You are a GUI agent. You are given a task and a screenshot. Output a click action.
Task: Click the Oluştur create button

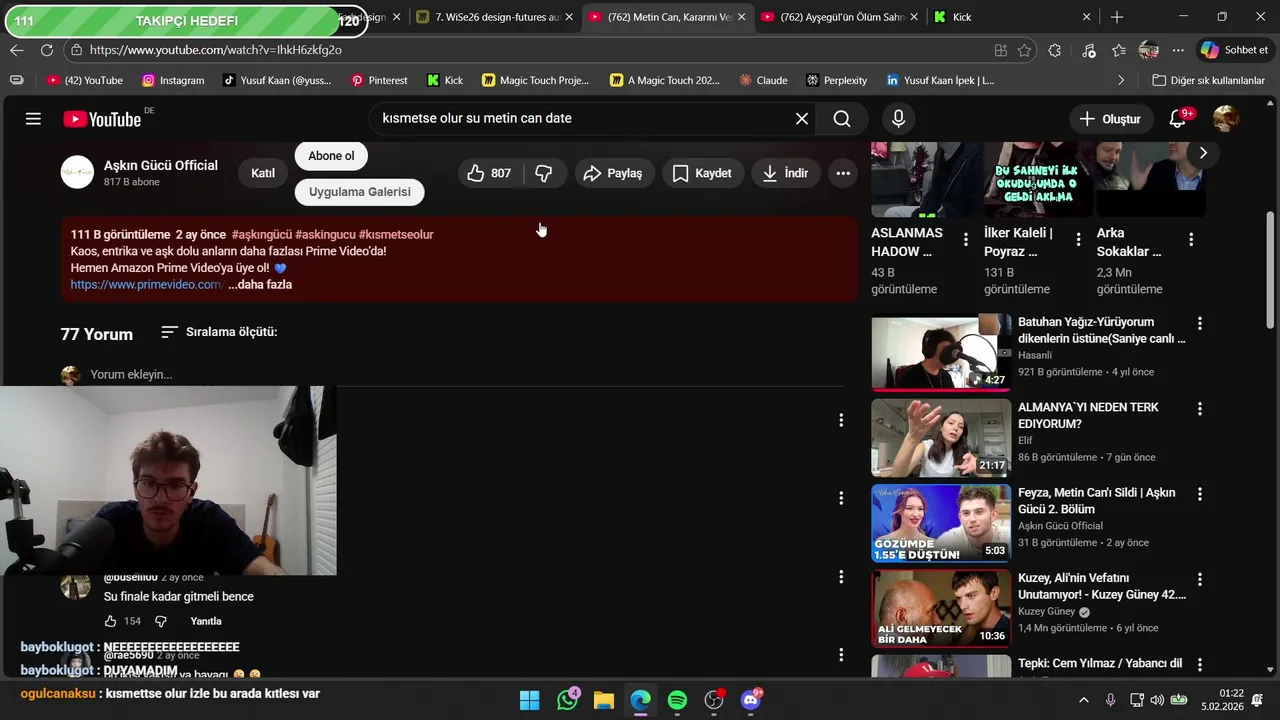point(1110,119)
